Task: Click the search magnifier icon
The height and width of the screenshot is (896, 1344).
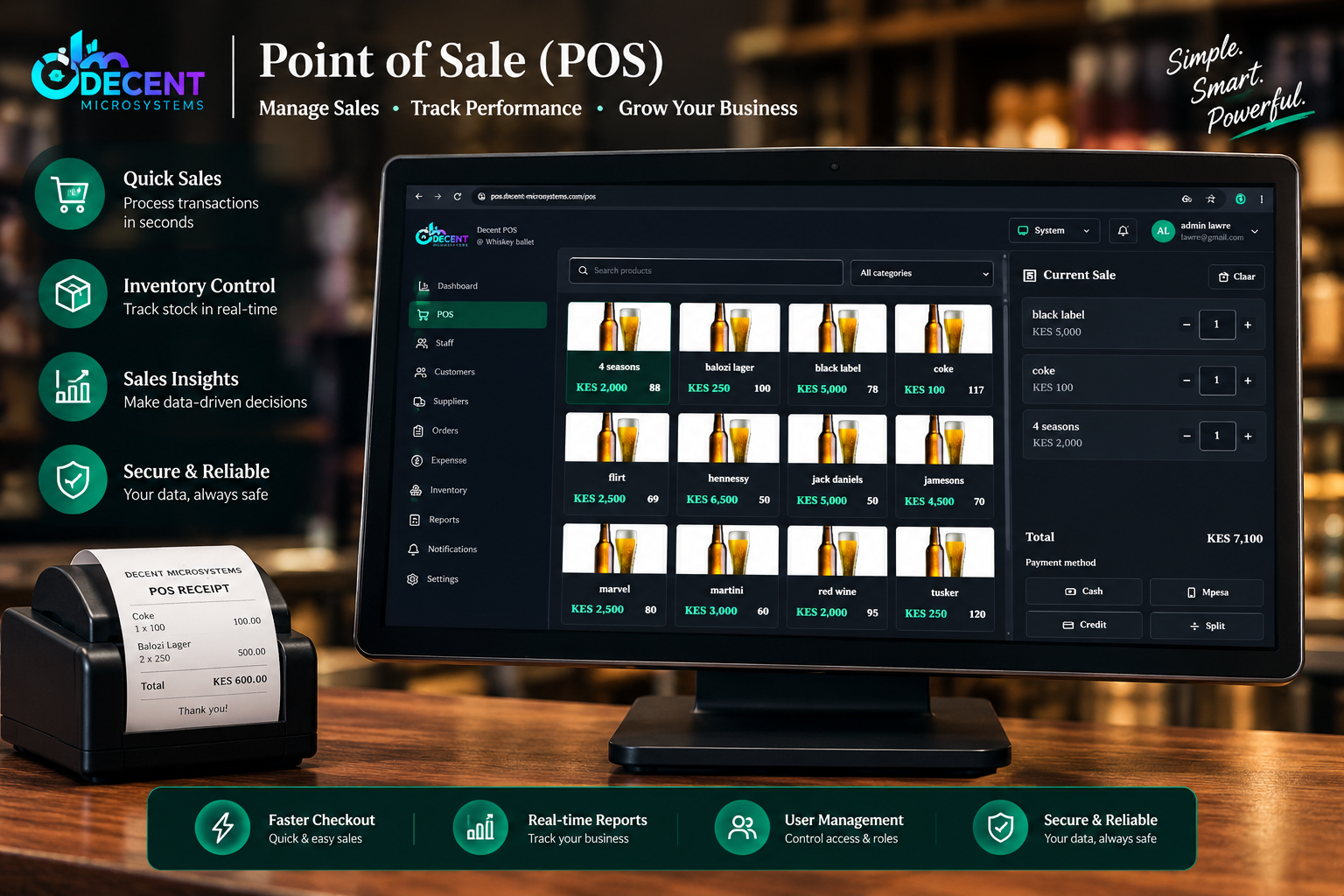Action: [x=583, y=271]
